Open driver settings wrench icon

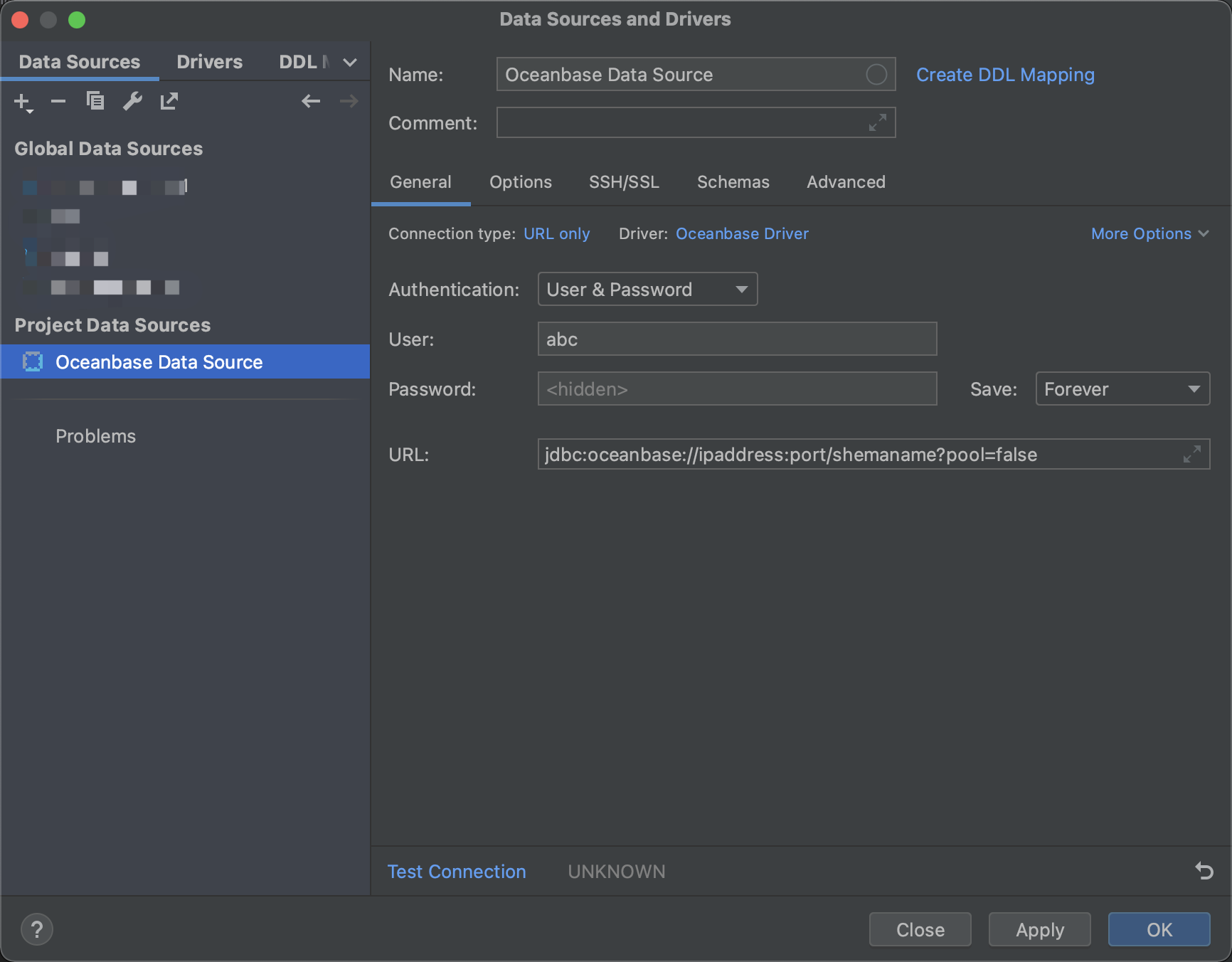(x=132, y=101)
